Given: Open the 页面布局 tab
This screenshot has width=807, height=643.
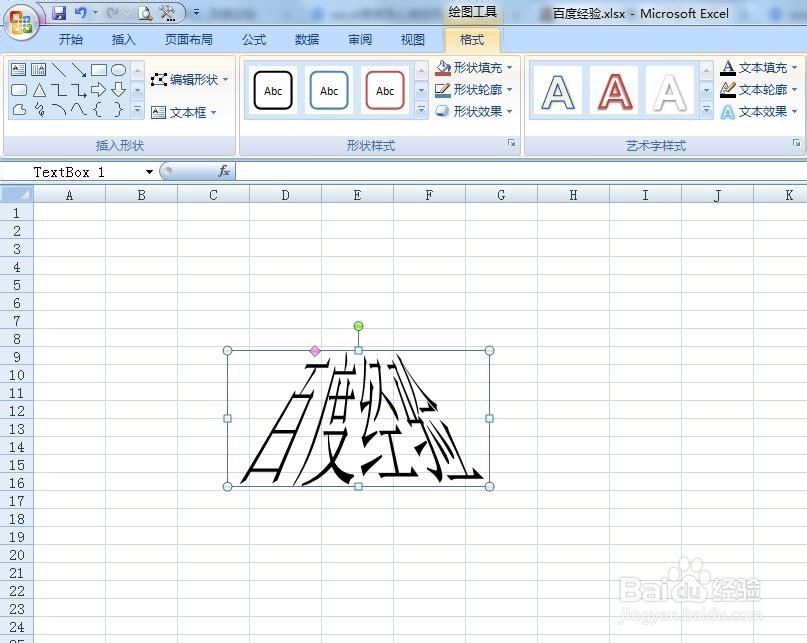Looking at the screenshot, I should (x=188, y=40).
